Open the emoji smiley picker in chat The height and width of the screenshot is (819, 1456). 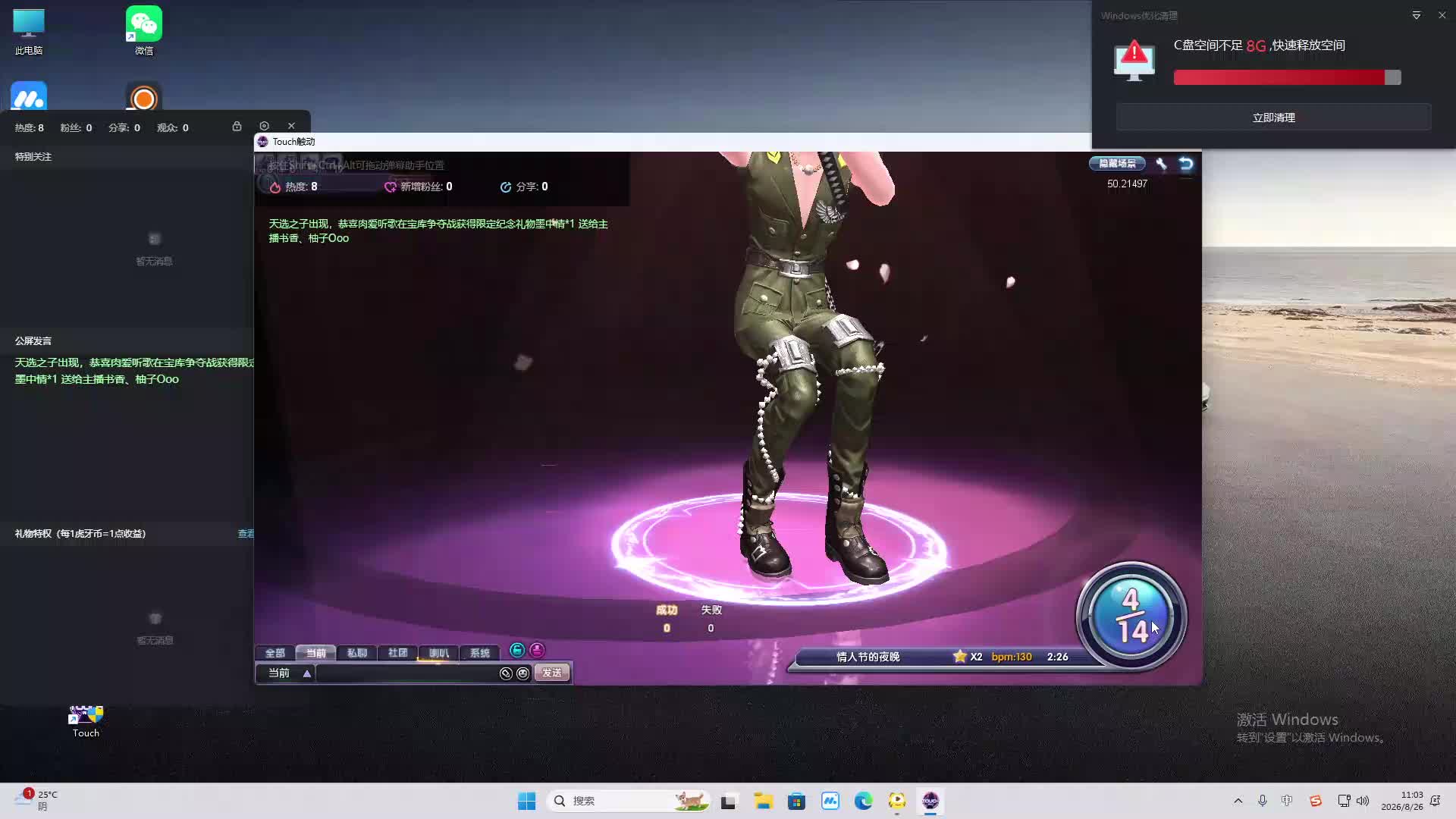click(522, 673)
